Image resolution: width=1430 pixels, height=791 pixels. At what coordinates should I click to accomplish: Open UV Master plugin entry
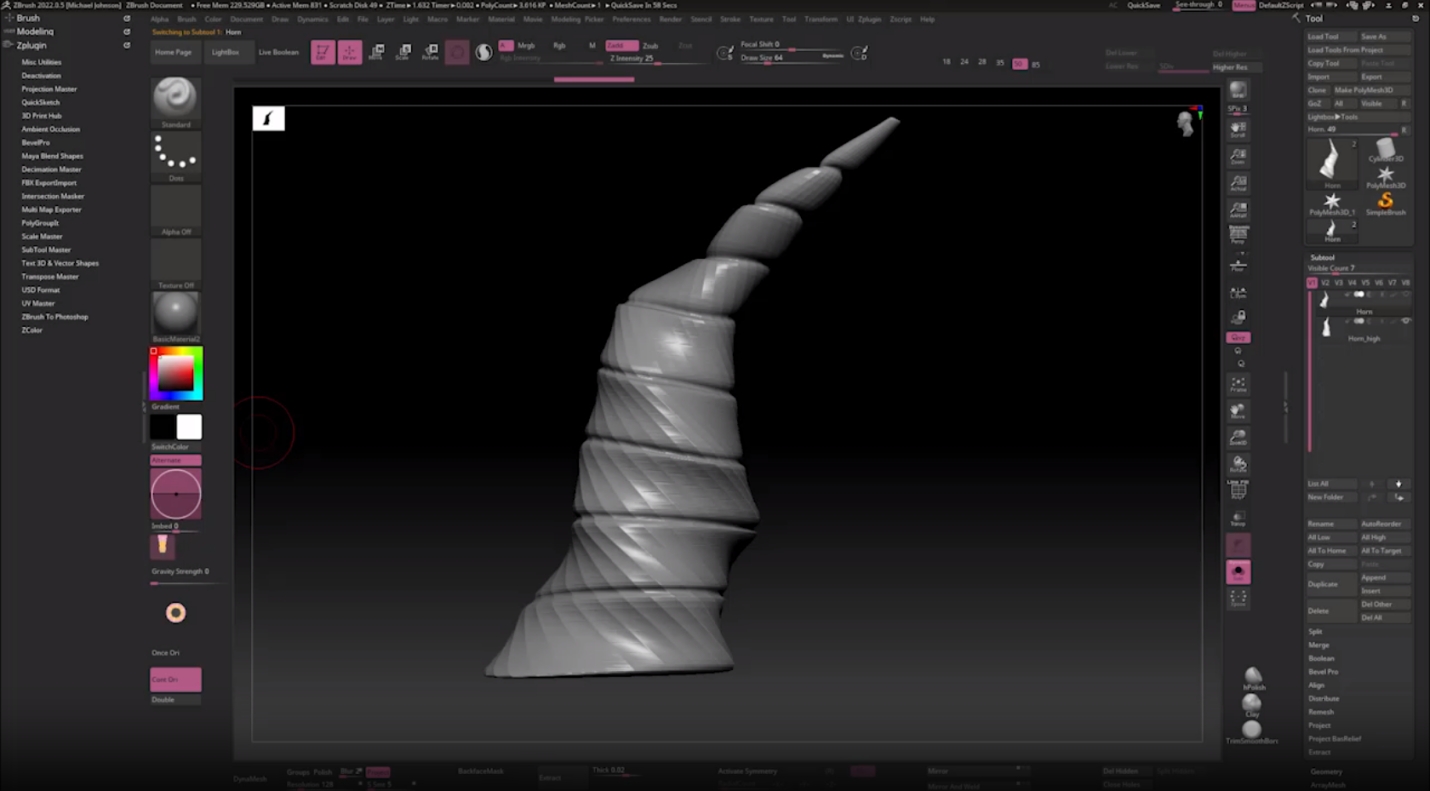[x=38, y=303]
